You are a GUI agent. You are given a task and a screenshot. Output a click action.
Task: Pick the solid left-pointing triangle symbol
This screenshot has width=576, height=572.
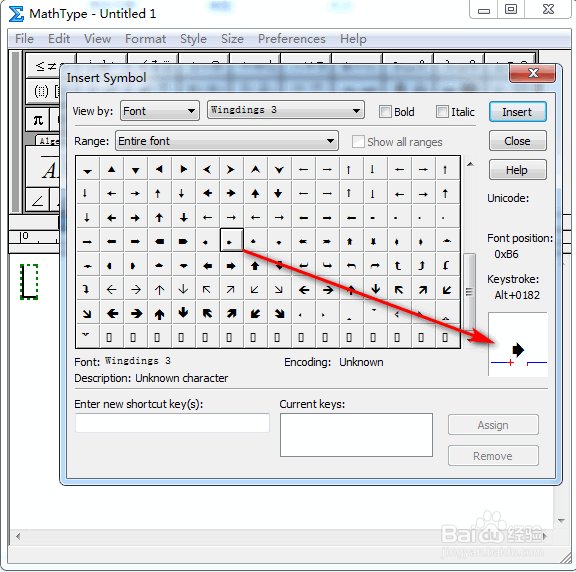(x=159, y=169)
